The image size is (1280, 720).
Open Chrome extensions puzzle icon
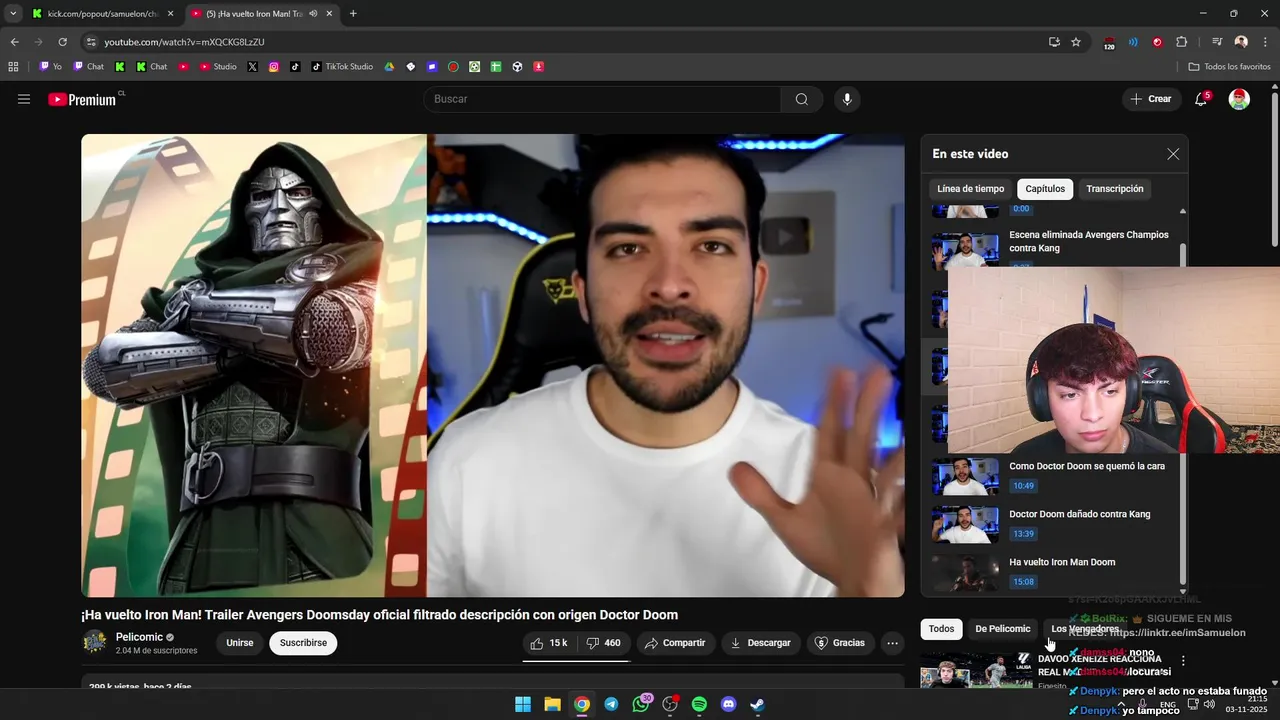coord(1181,42)
